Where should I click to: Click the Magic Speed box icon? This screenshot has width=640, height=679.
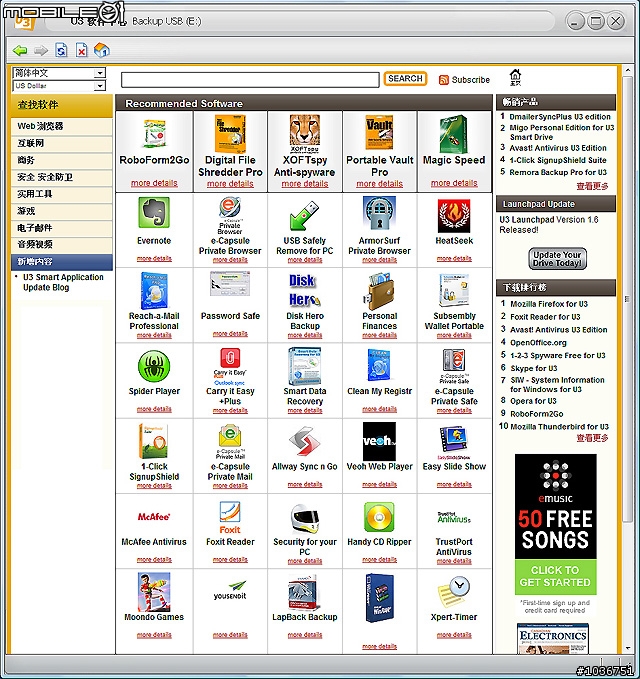[x=454, y=134]
